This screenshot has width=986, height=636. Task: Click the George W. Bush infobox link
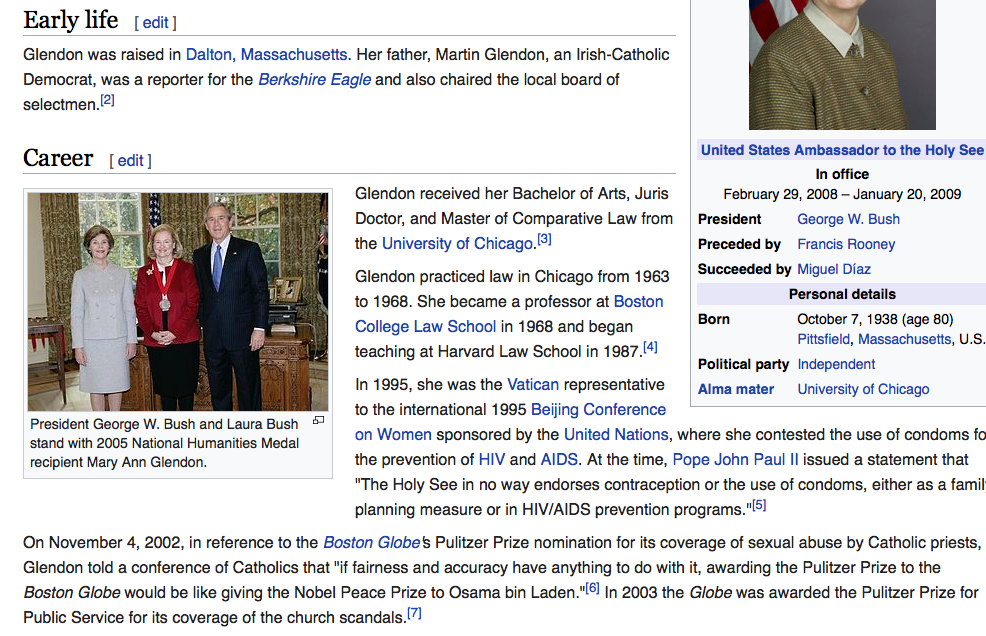[x=848, y=219]
